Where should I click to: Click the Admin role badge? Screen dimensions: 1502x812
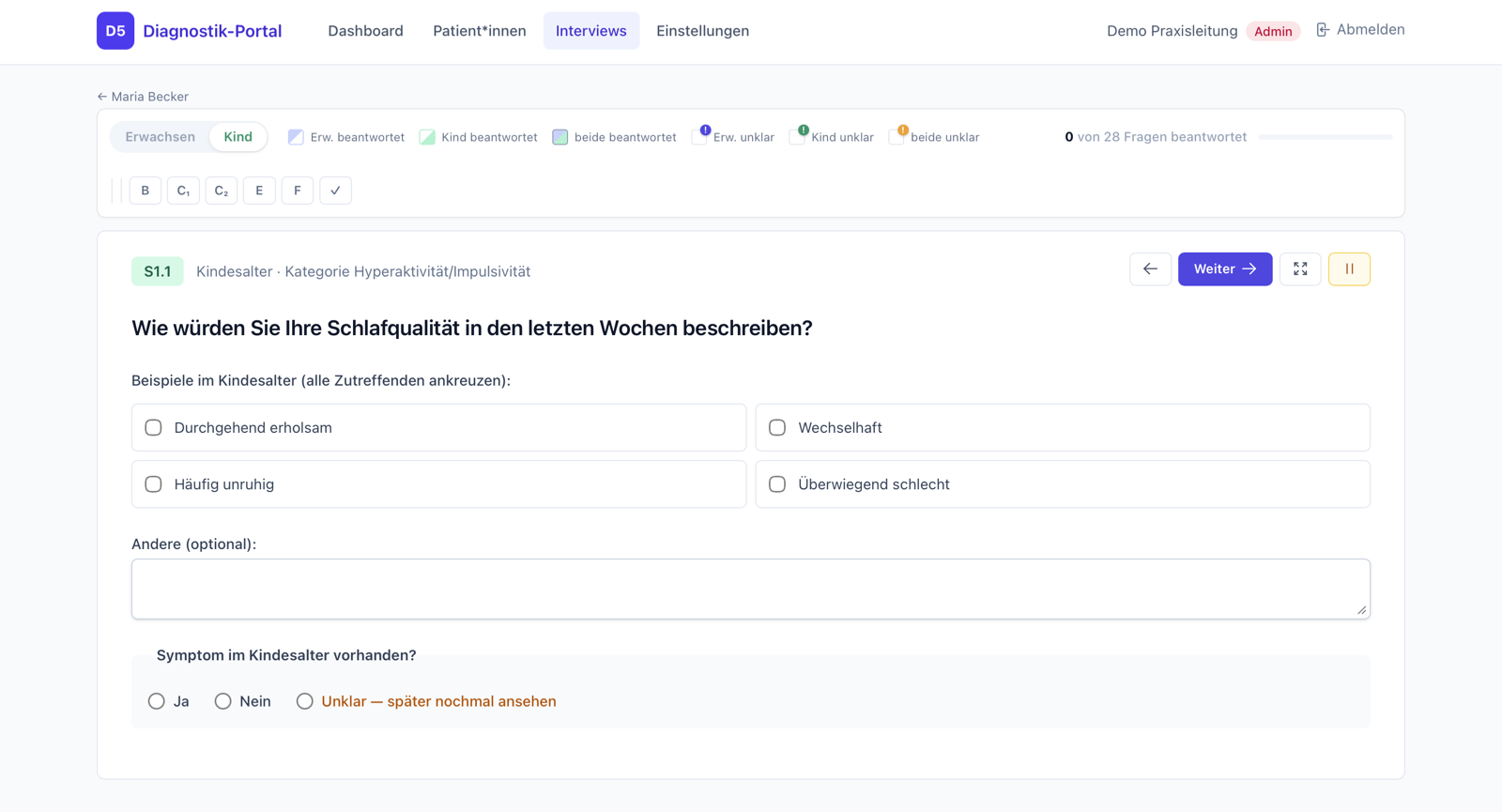[x=1273, y=31]
